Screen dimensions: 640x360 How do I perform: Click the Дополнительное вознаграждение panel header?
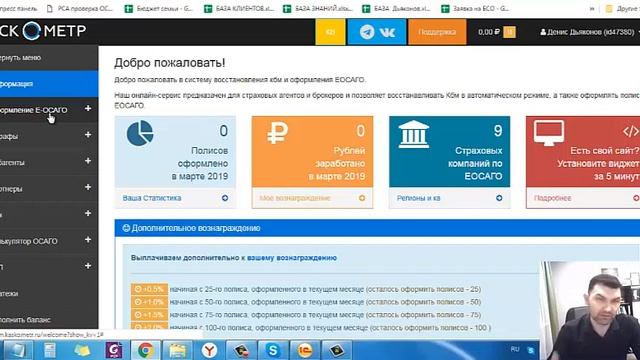pos(377,228)
